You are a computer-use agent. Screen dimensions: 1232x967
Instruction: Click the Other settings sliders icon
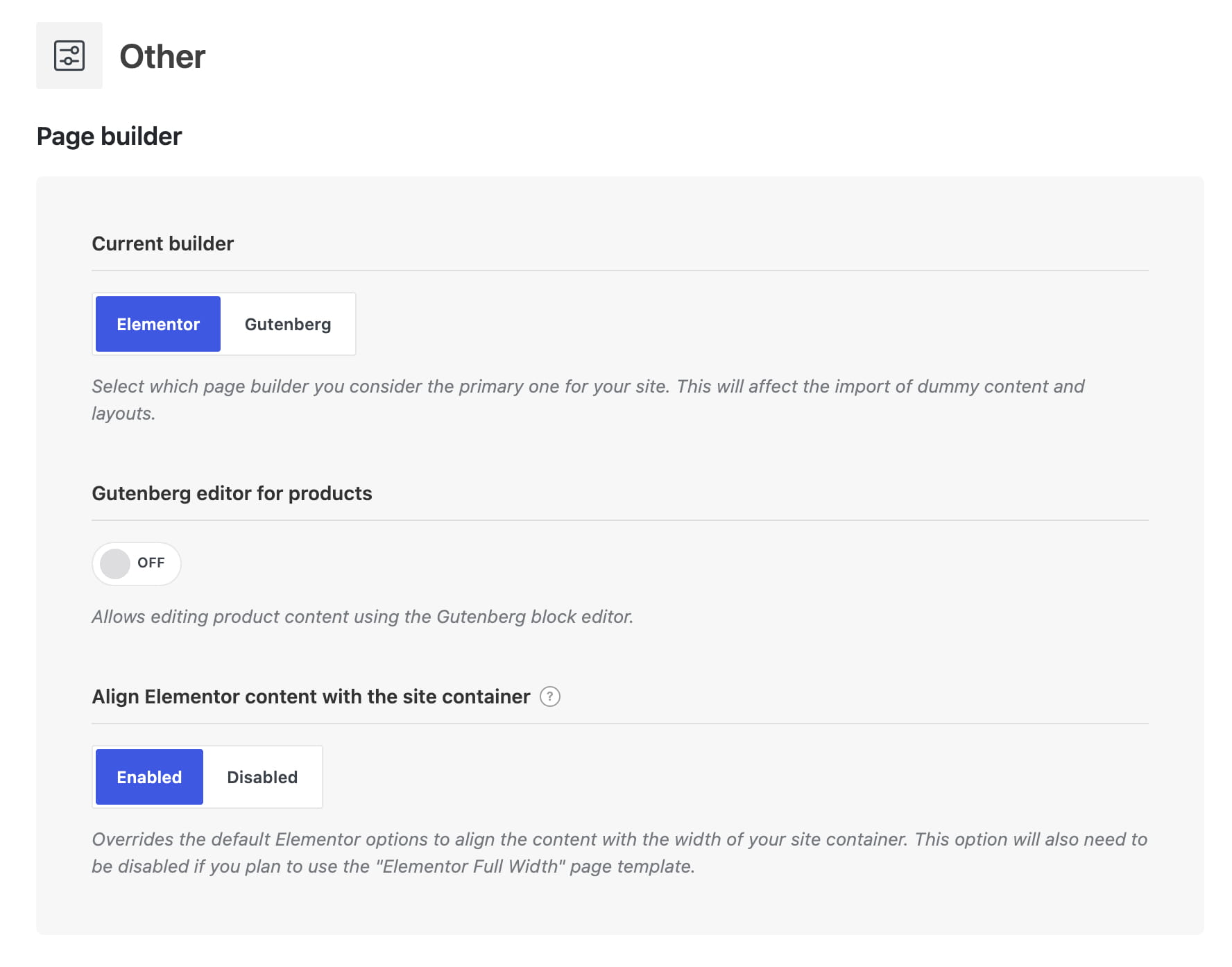click(69, 55)
